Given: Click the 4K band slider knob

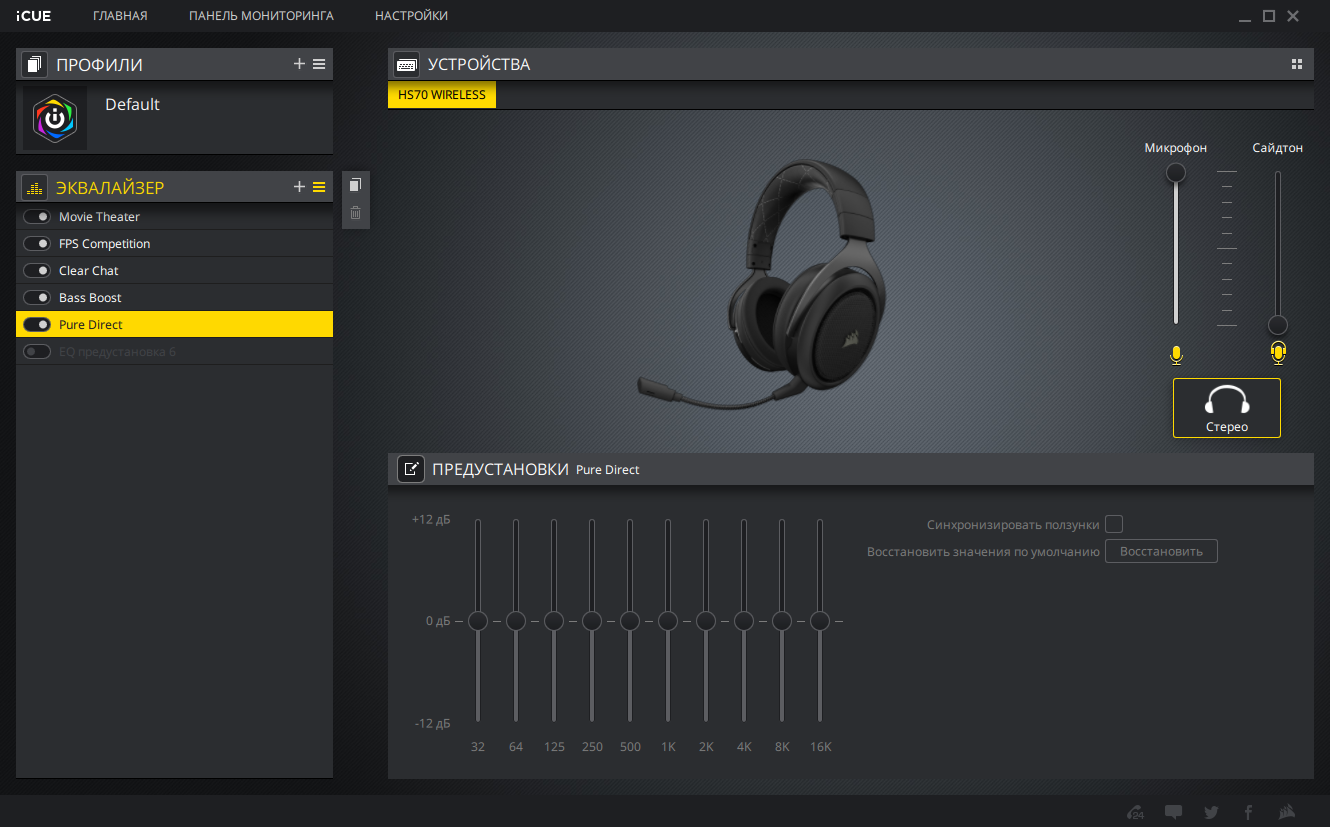Looking at the screenshot, I should pos(744,621).
